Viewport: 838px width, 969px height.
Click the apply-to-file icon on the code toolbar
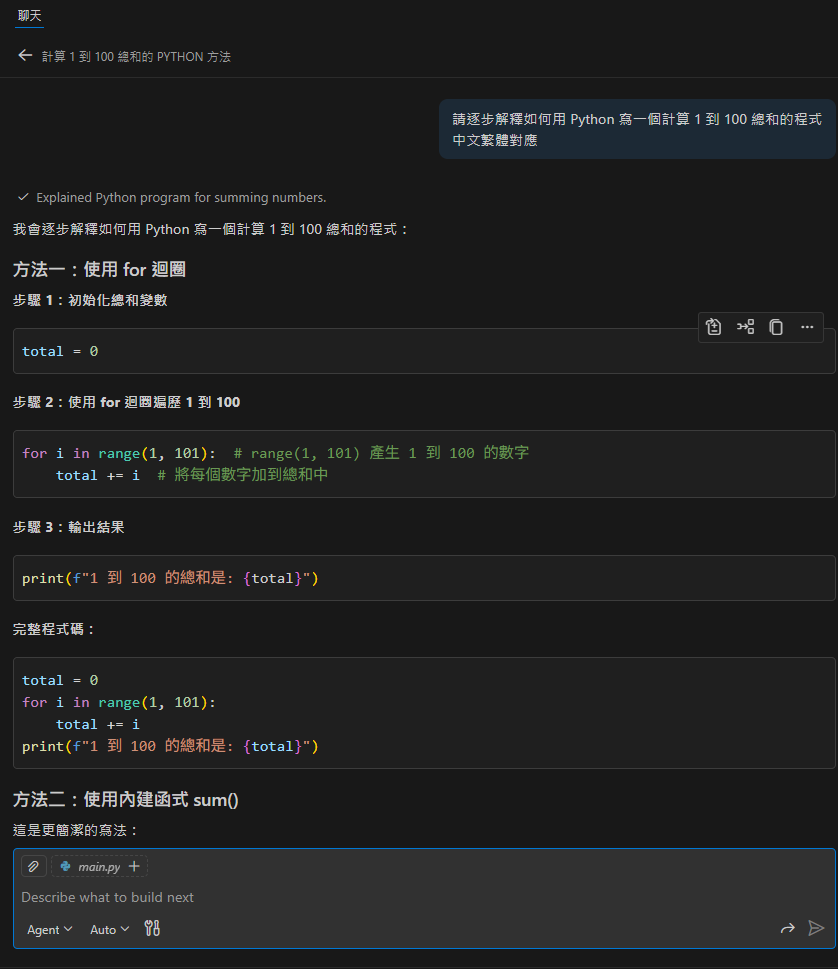coord(713,327)
